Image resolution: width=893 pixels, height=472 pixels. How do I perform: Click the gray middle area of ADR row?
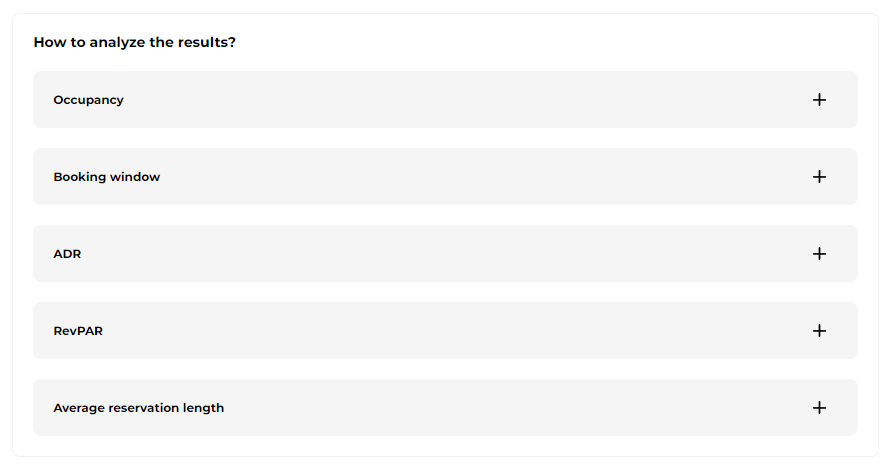(x=445, y=253)
